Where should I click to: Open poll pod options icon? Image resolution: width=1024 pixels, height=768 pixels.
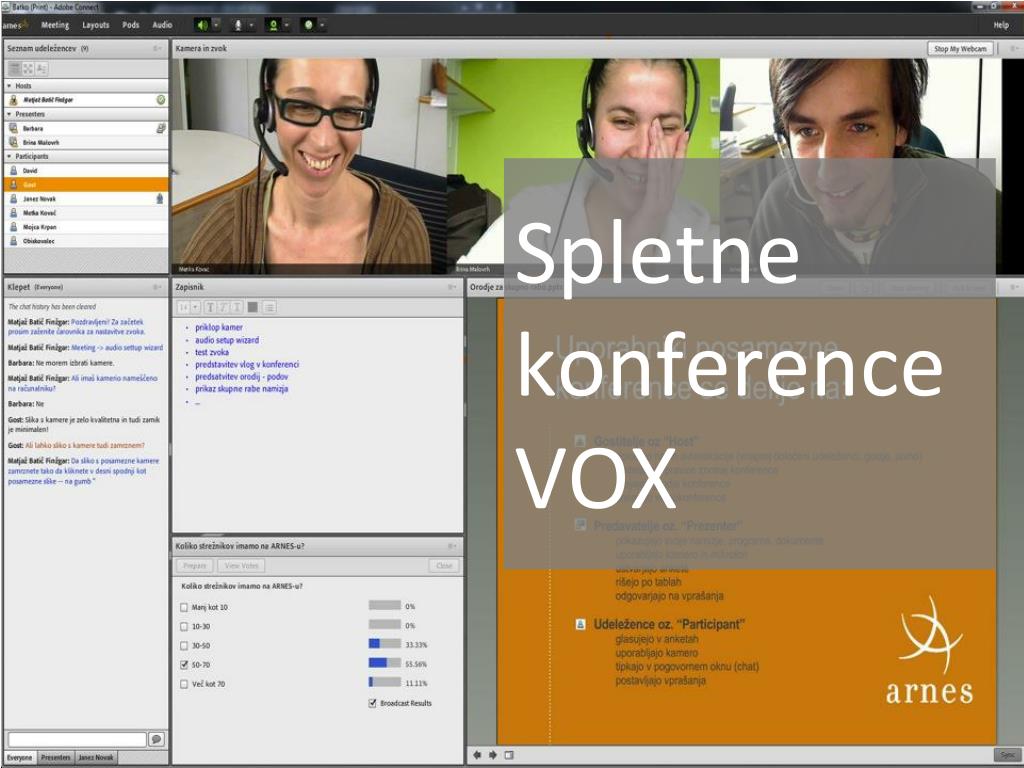point(452,546)
